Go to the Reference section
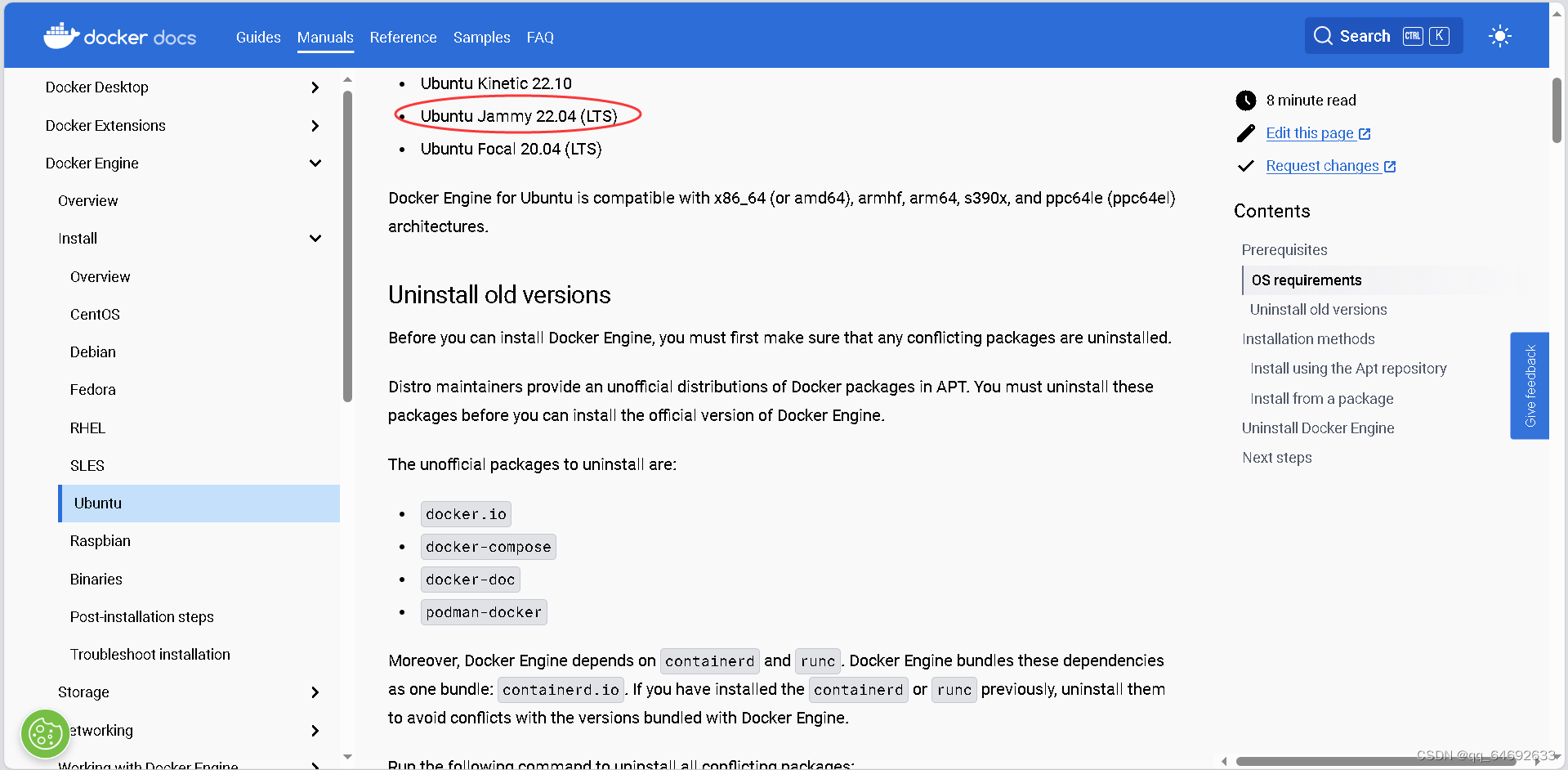 [x=403, y=37]
